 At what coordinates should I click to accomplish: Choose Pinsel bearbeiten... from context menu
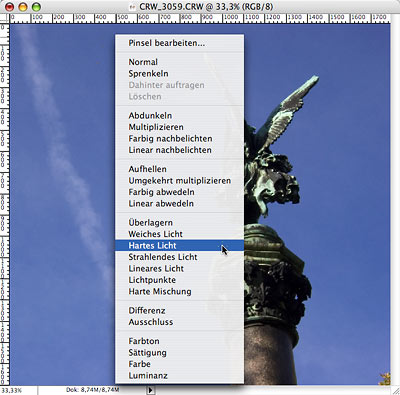coord(179,43)
